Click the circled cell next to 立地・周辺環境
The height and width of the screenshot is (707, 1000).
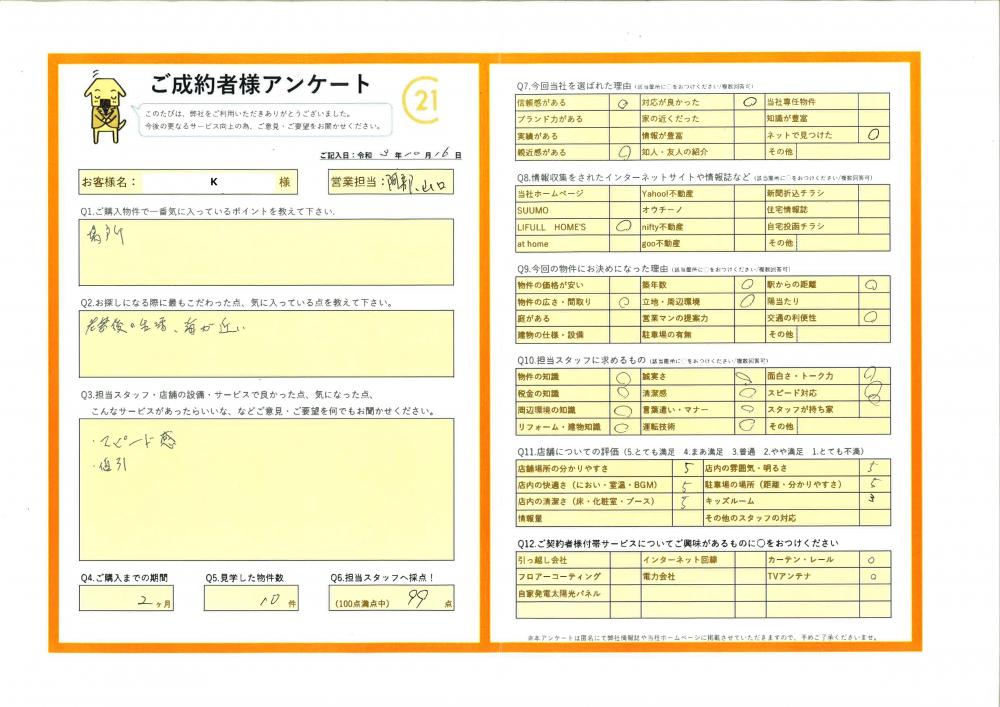click(x=748, y=301)
